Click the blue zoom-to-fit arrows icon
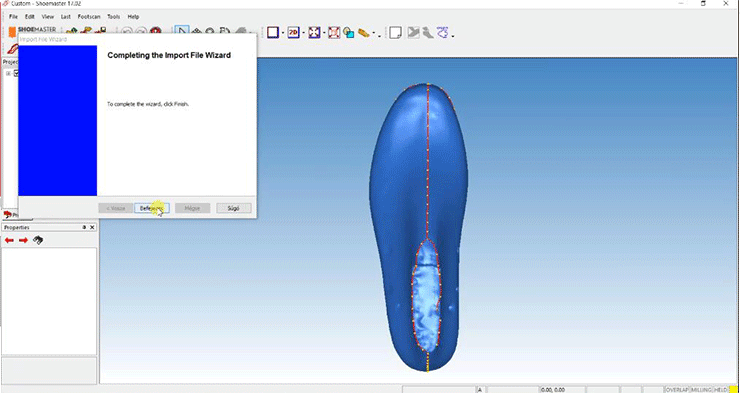Image resolution: width=740 pixels, height=393 pixels. (x=314, y=33)
